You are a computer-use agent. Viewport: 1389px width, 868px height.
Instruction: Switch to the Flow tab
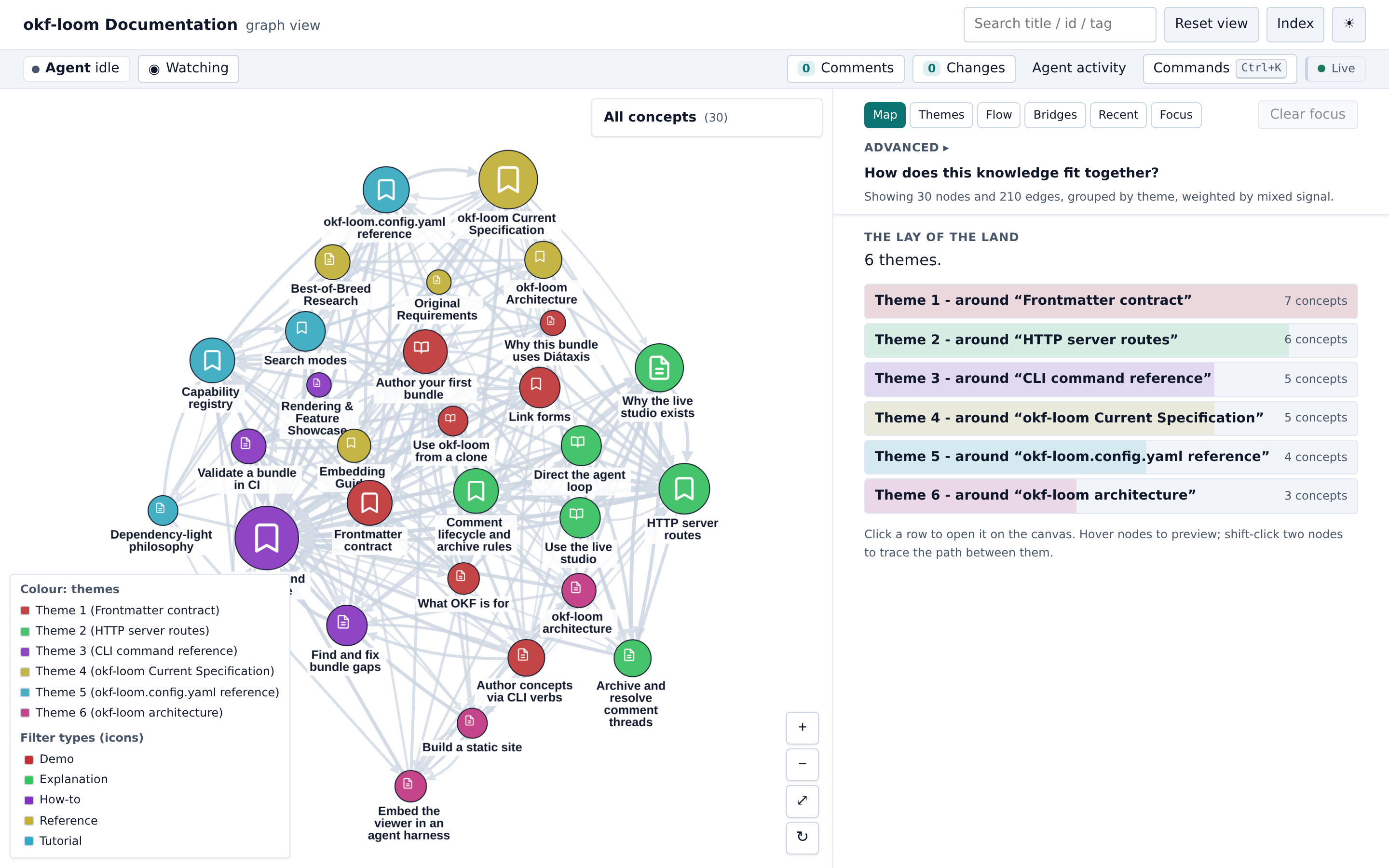tap(998, 115)
